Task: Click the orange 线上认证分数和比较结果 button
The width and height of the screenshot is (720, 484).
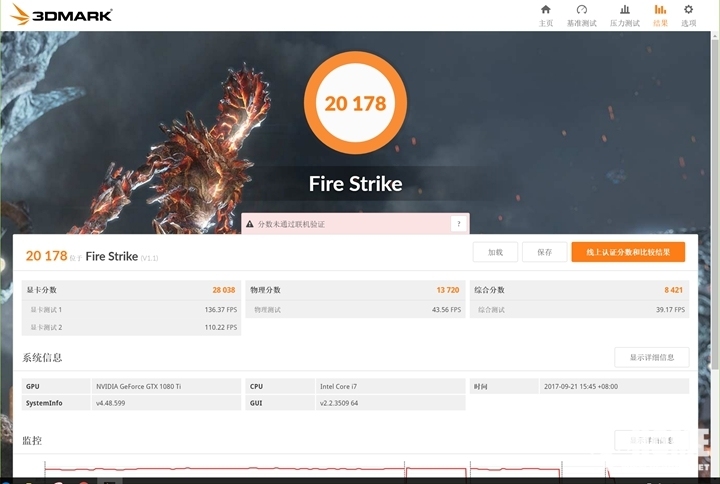Action: pyautogui.click(x=628, y=252)
